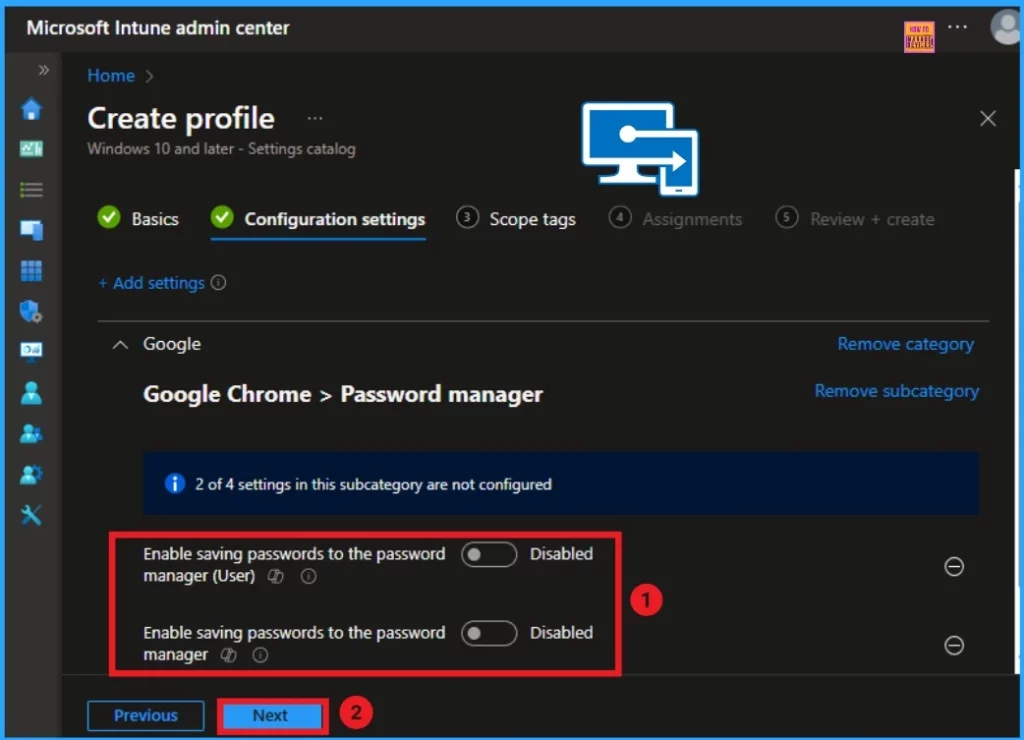Open Users icon in sidebar
This screenshot has height=740, width=1024.
click(x=31, y=393)
